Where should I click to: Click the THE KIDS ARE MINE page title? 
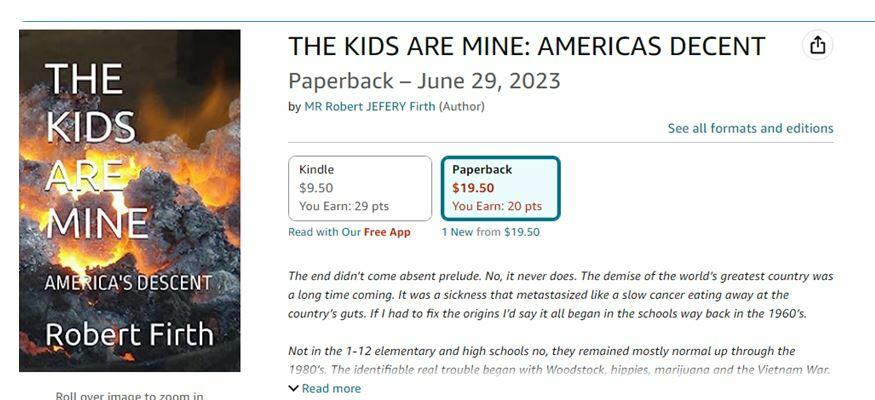point(526,46)
